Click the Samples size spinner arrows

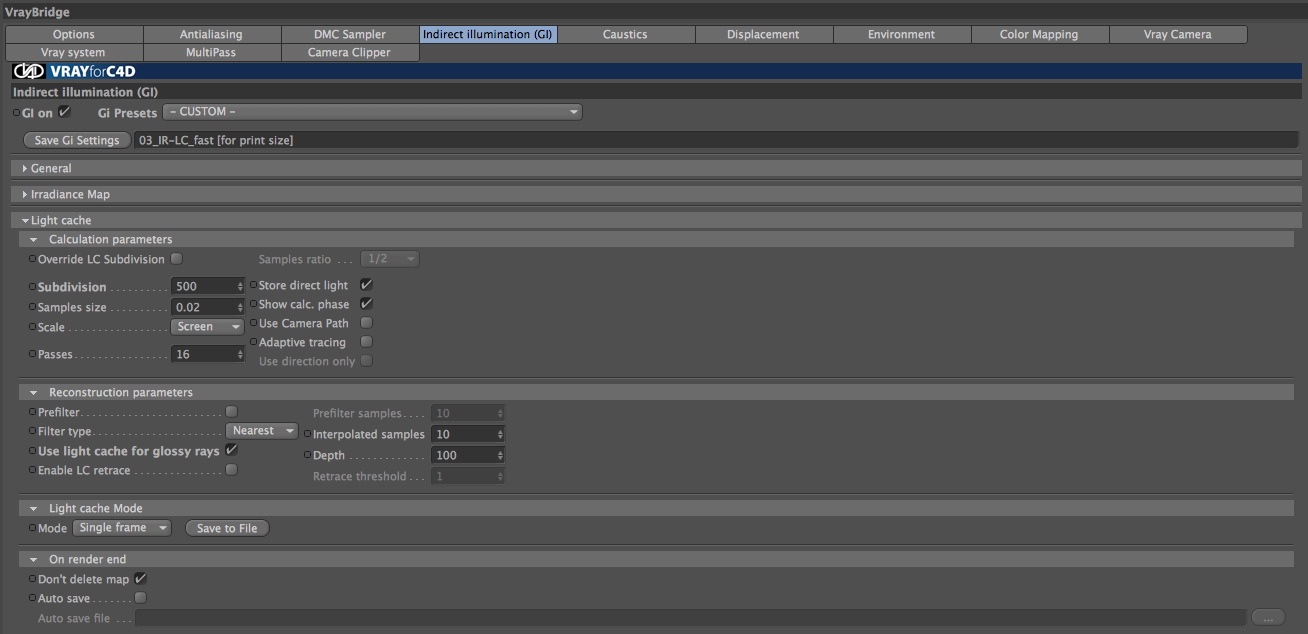[240, 307]
